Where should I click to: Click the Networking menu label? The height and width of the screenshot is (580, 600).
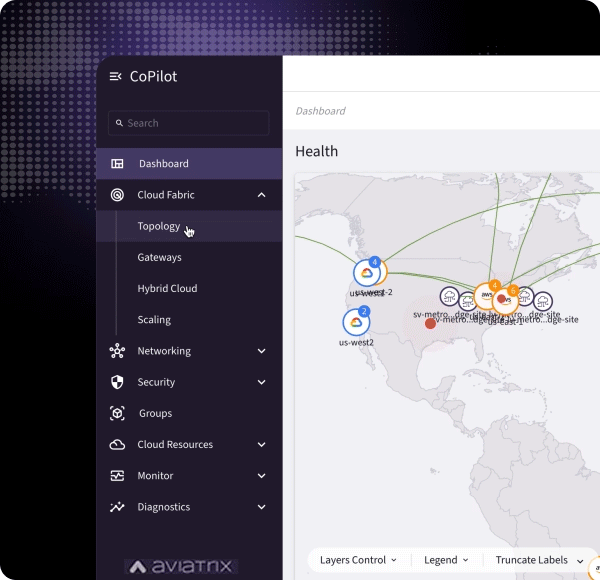pos(164,351)
